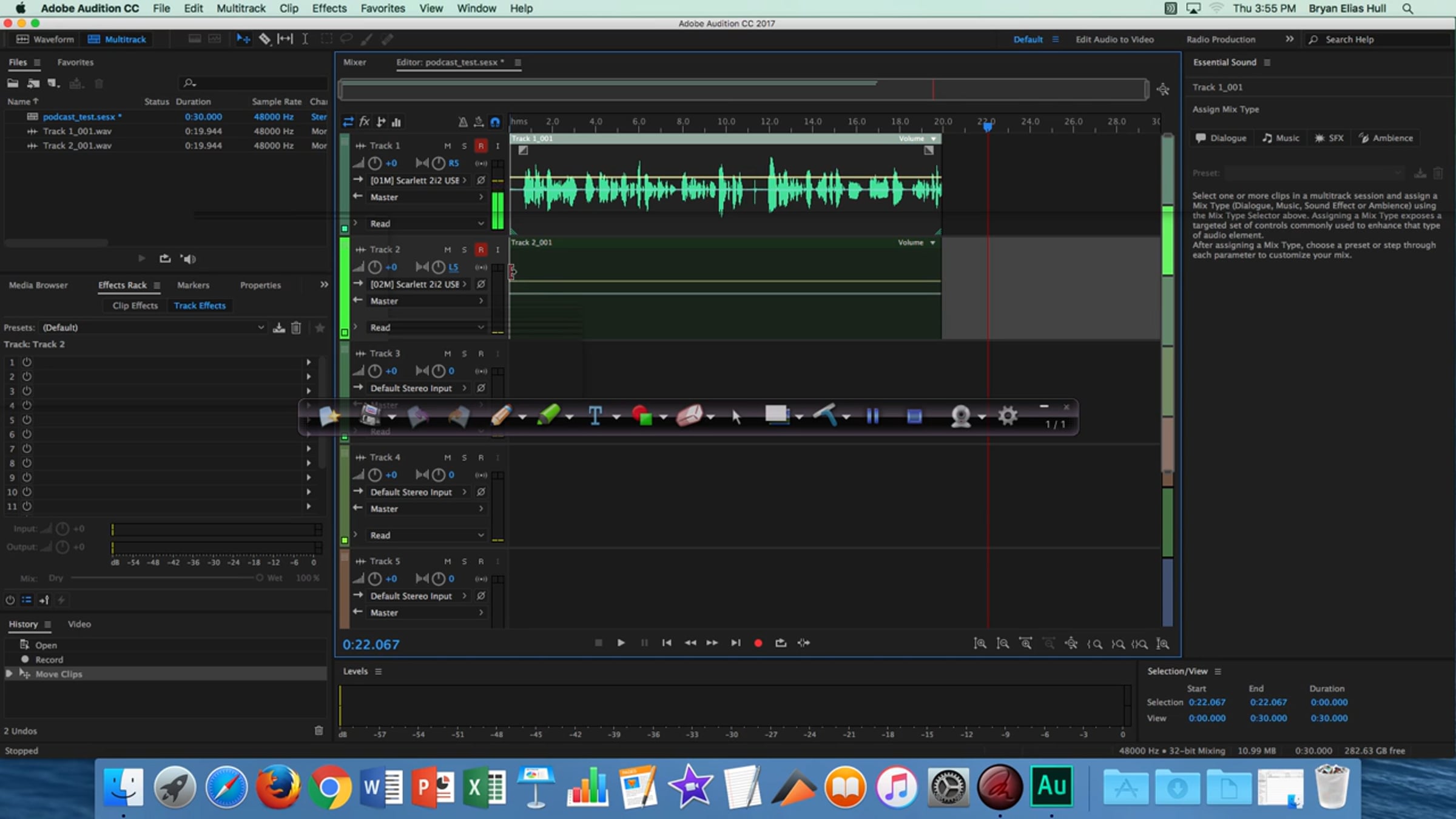Mute Track 1 with M button
The height and width of the screenshot is (819, 1456).
pos(447,146)
